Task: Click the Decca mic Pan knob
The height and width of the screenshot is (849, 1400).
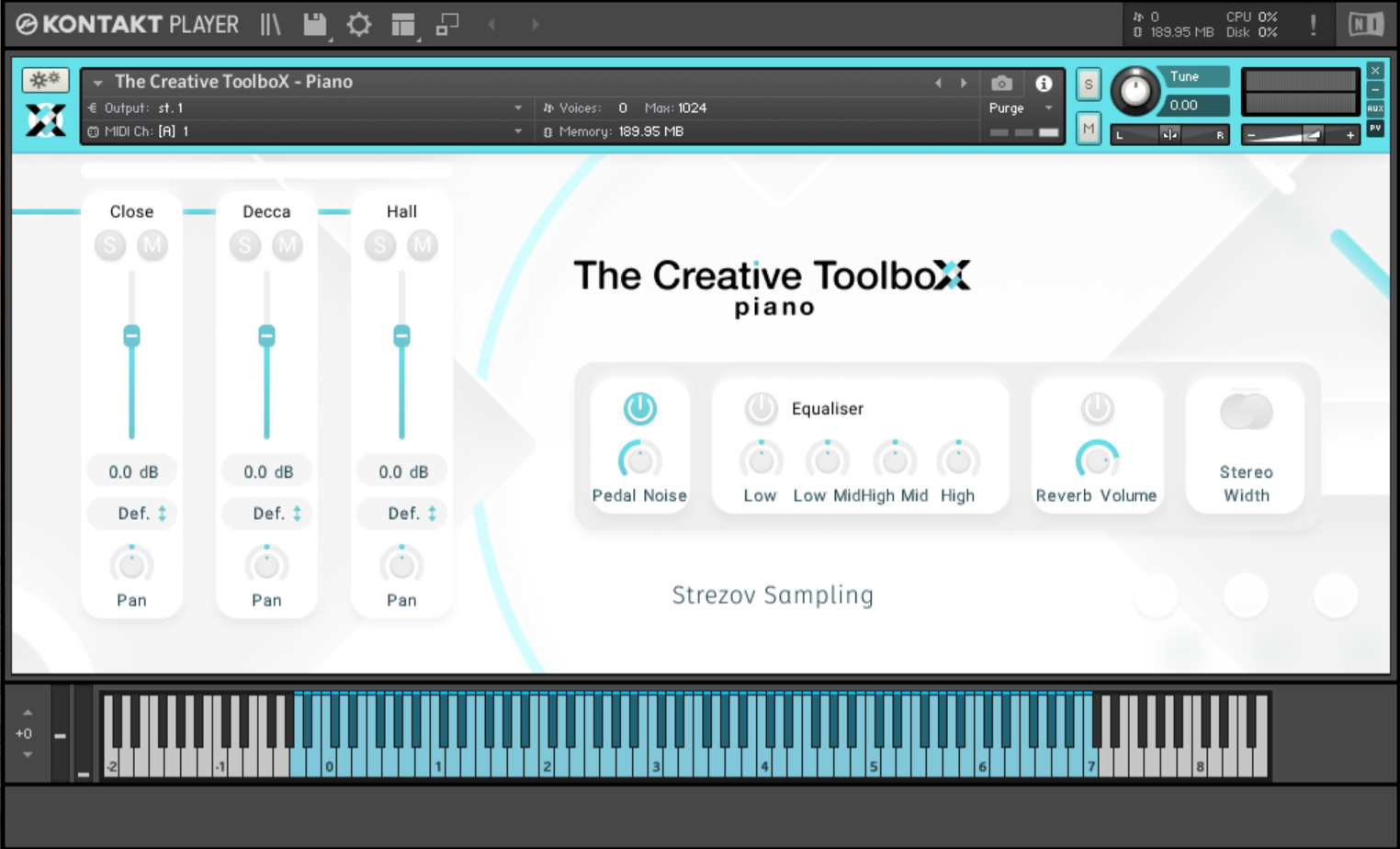Action: click(x=266, y=565)
